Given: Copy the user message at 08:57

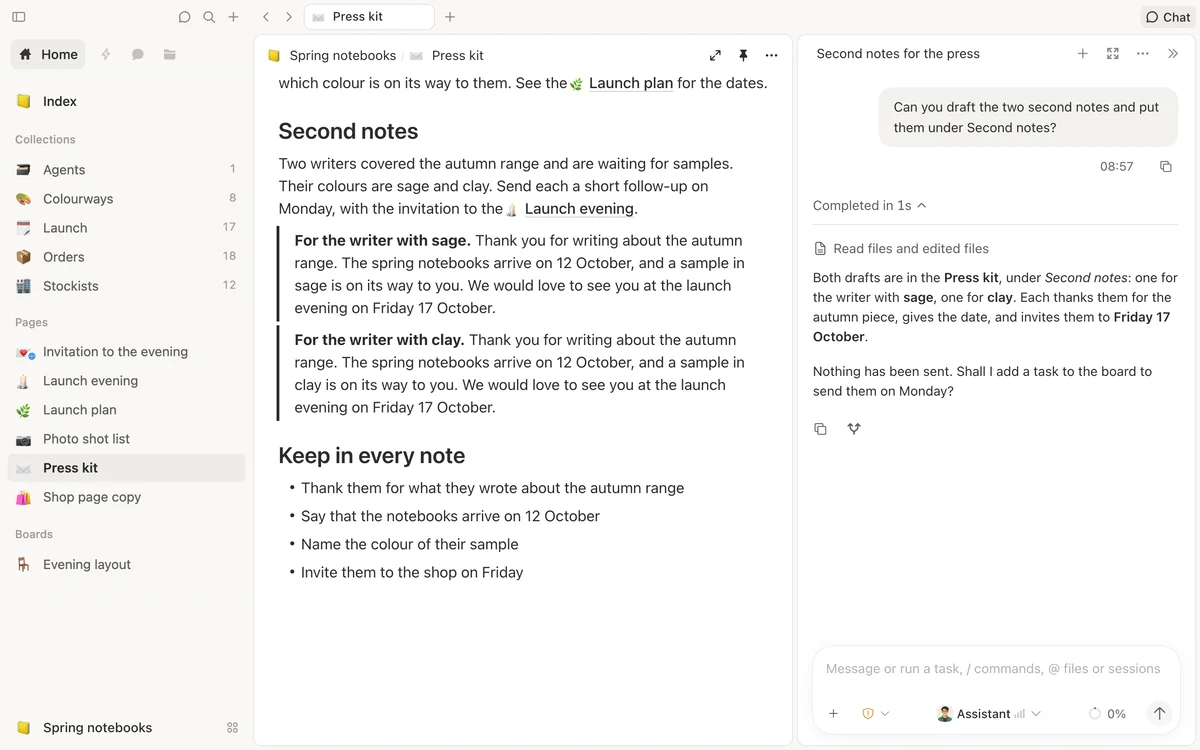Looking at the screenshot, I should pyautogui.click(x=1165, y=167).
